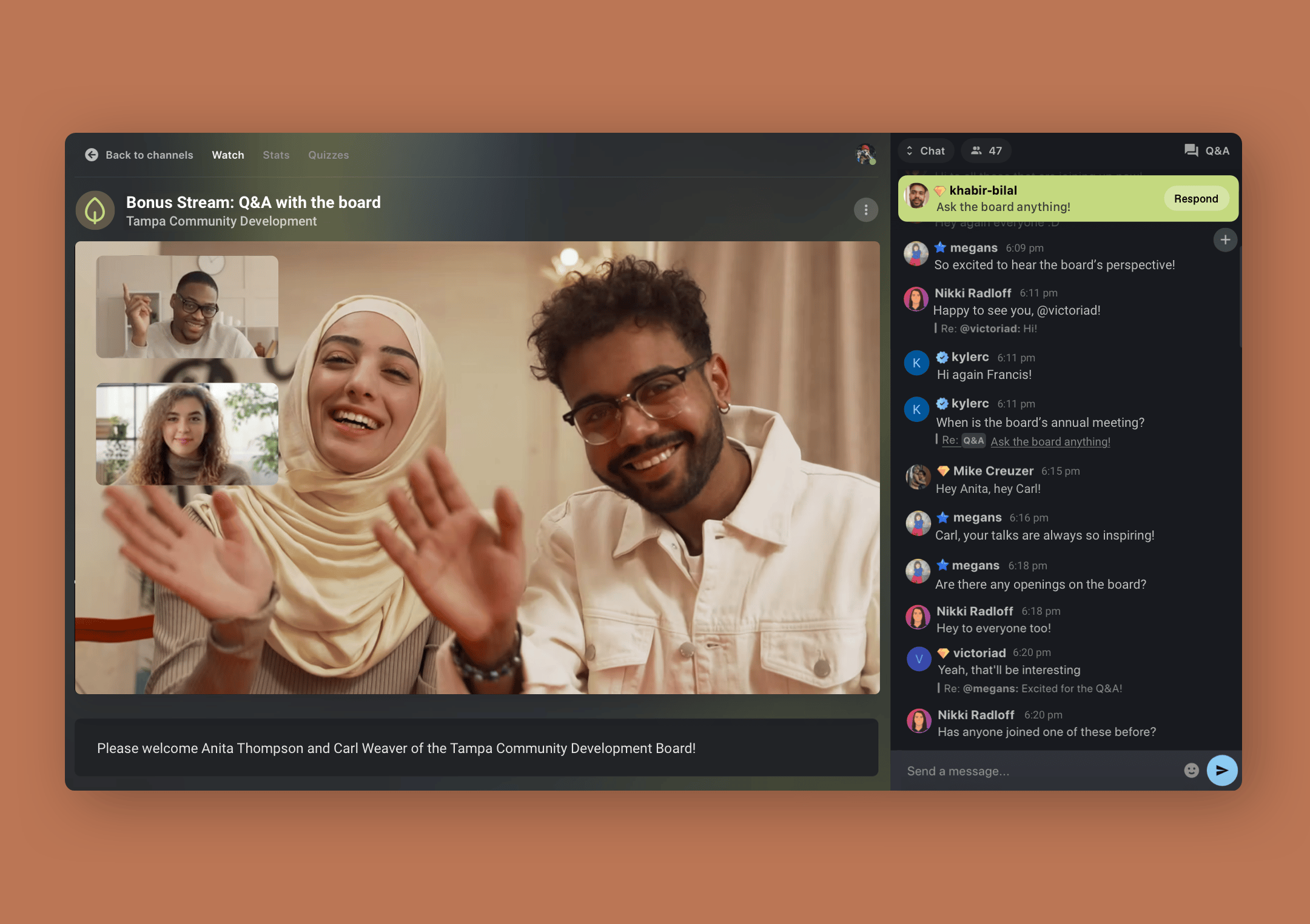Click 'Carl, your talks are always so inspiring!' message
Screen dimensions: 1310x924
[1044, 535]
